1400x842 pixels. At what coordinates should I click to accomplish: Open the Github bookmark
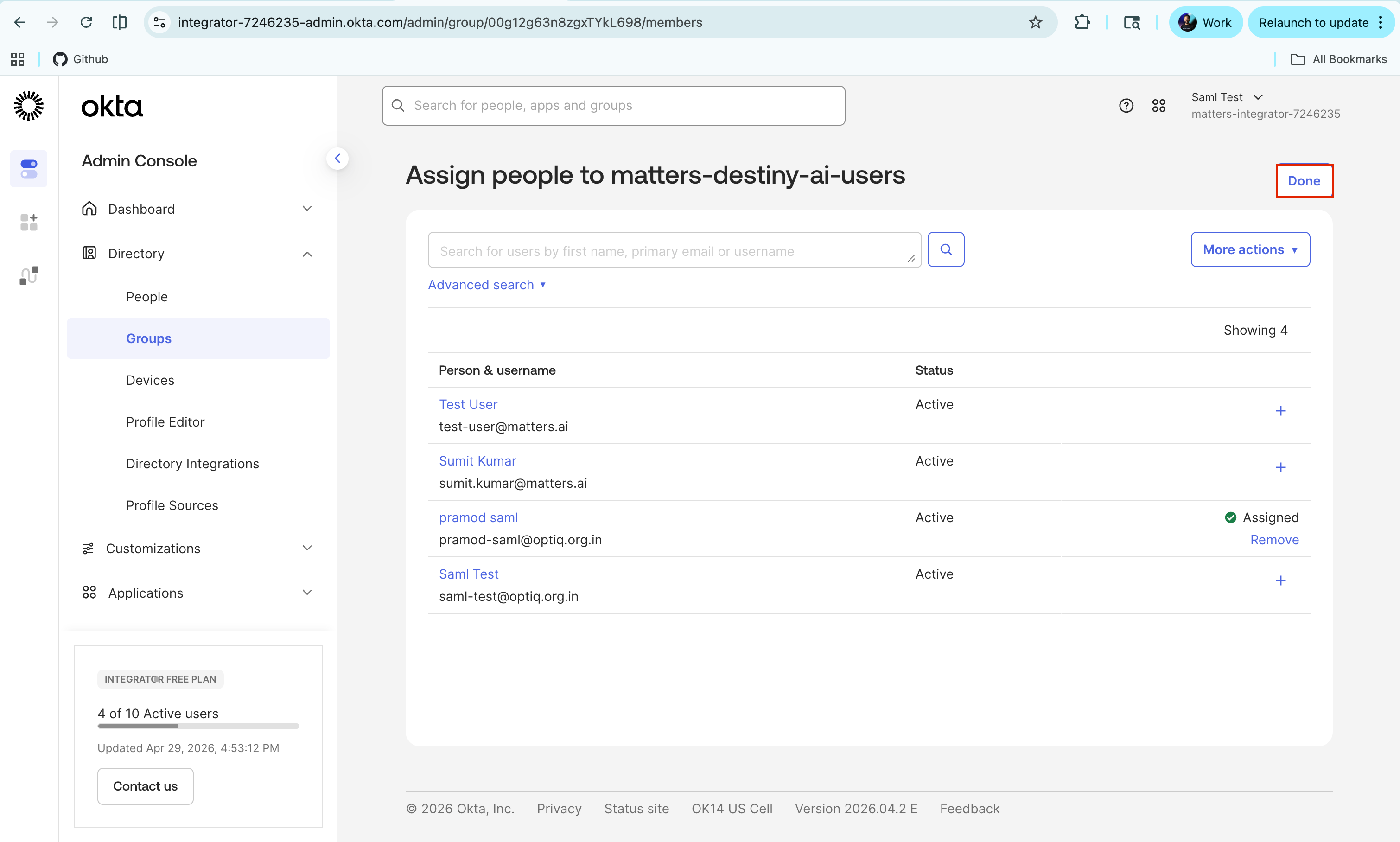[x=81, y=59]
